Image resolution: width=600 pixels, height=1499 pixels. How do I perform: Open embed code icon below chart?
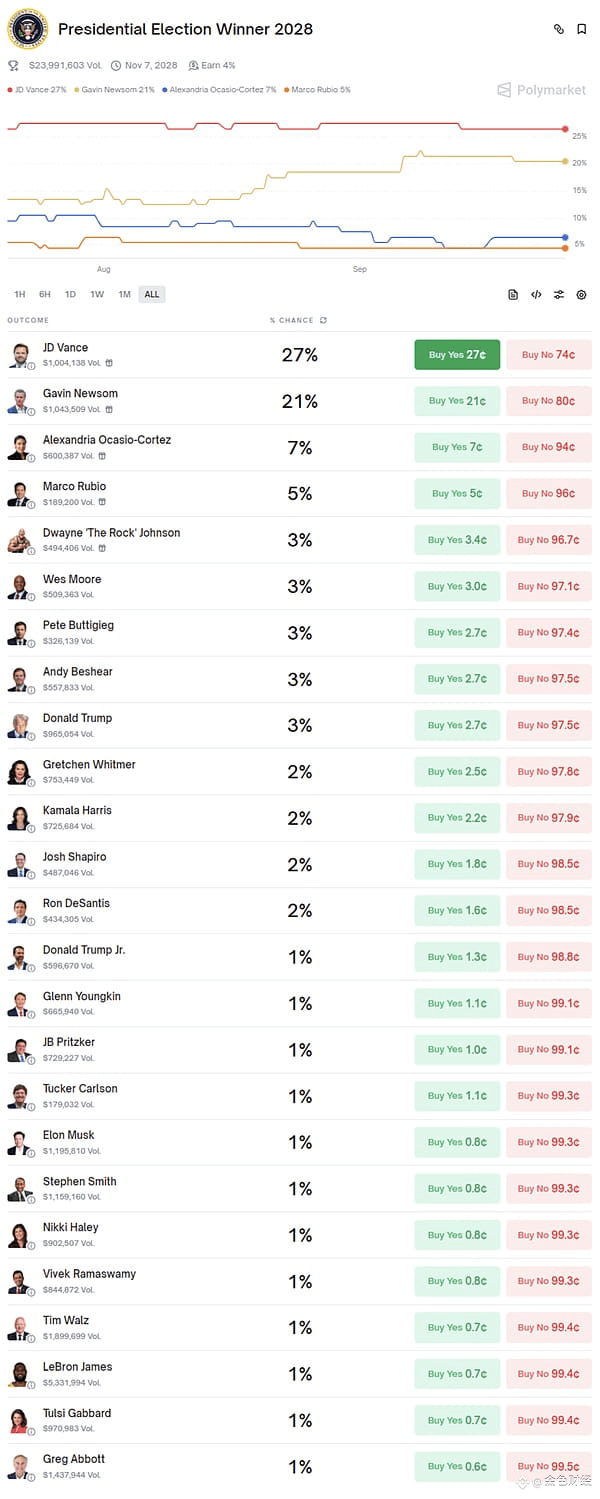536,294
